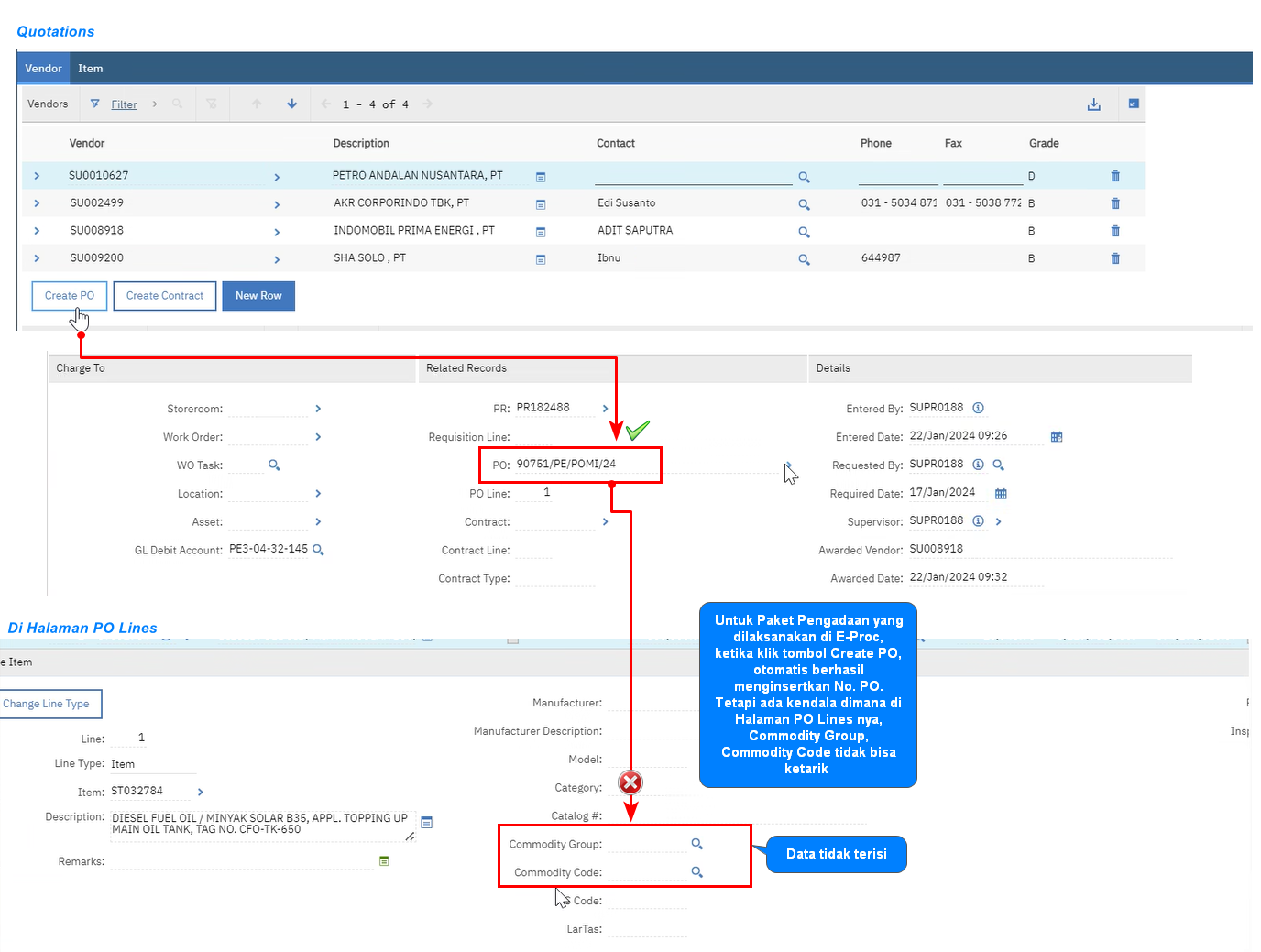Image resolution: width=1261 pixels, height=952 pixels.
Task: Search contact for INDOMOBIL PRIMA ENERGI row
Action: tap(804, 232)
